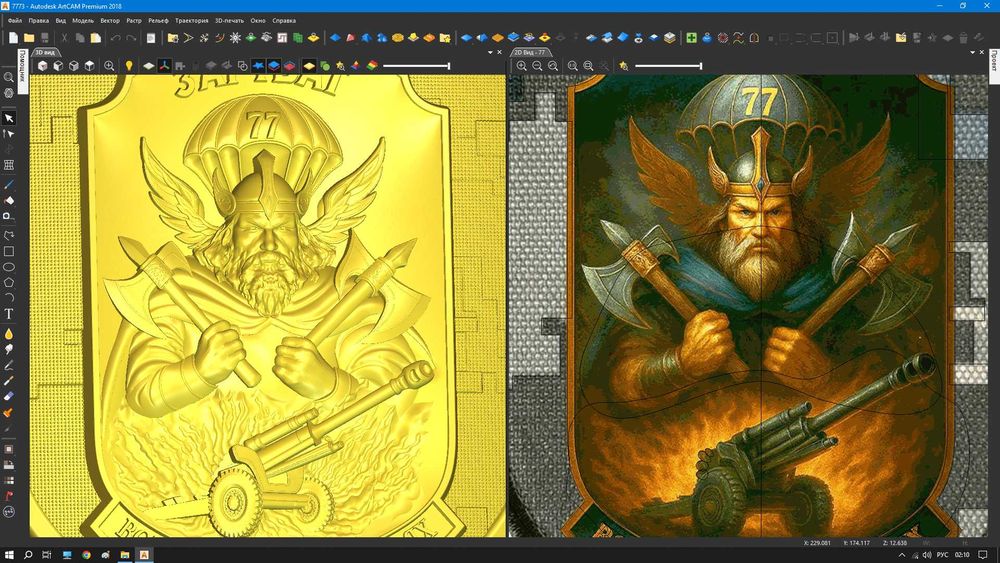The image size is (1000, 563).
Task: Pick the eraser tool in left toolbar
Action: [x=9, y=397]
